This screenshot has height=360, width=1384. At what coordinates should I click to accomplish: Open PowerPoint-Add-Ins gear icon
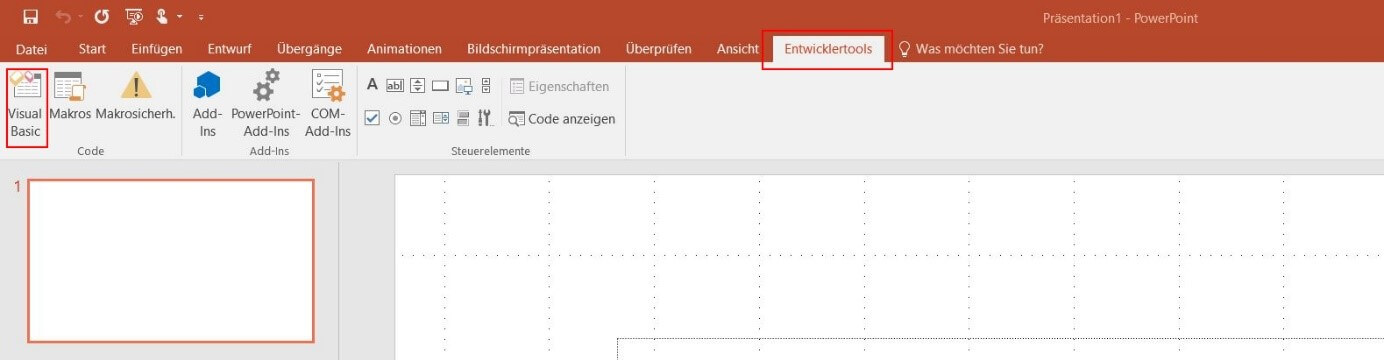266,104
